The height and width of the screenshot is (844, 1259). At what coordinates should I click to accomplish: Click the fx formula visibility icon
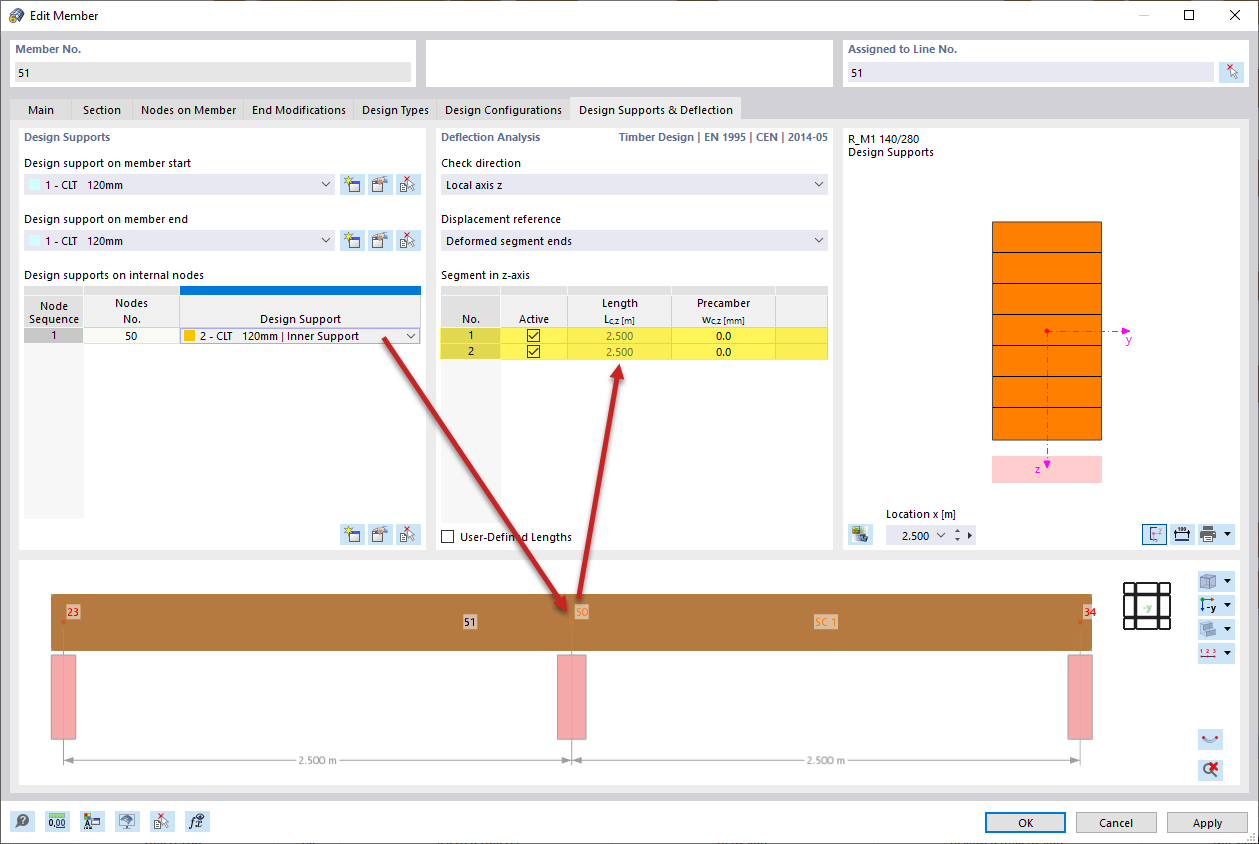pos(197,822)
